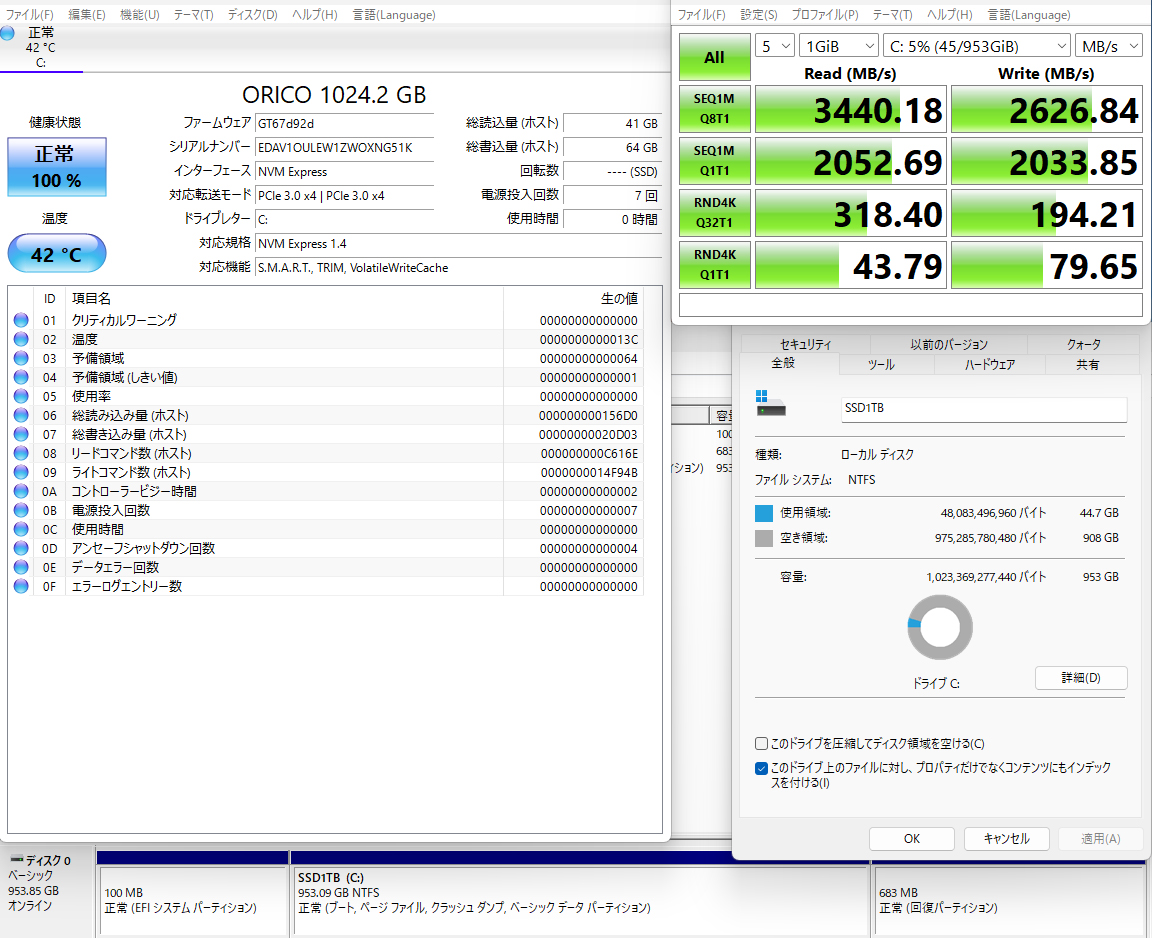The image size is (1152, 938).
Task: Click the 正常 100 % health status button
Action: 57,167
